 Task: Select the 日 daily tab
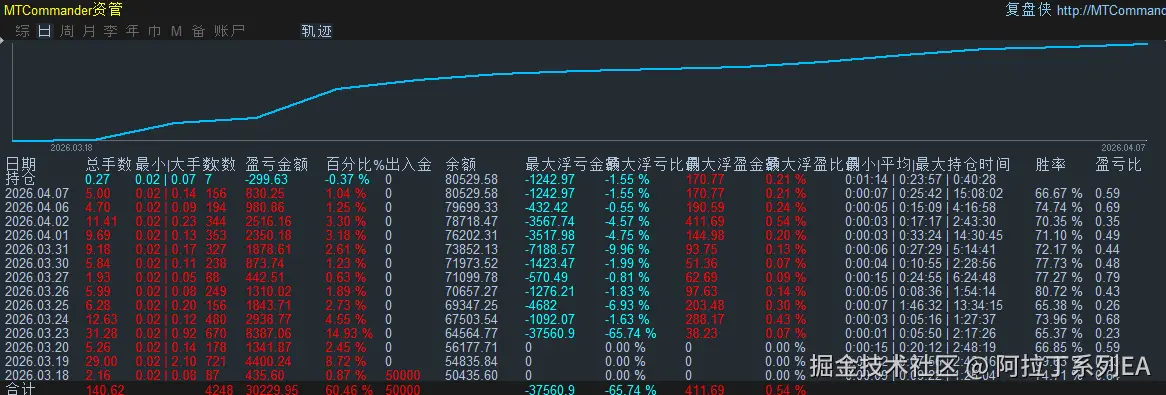[45, 31]
